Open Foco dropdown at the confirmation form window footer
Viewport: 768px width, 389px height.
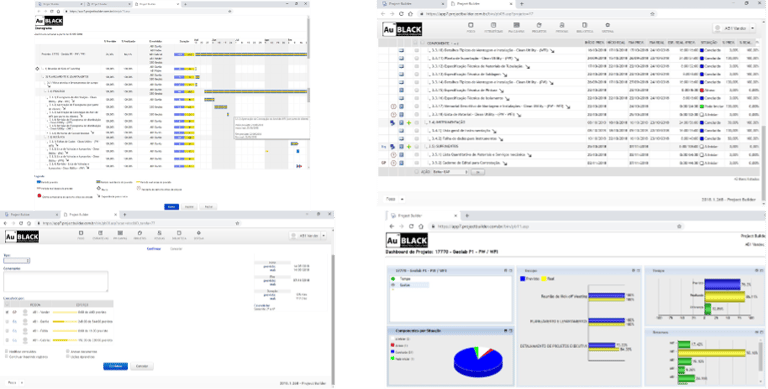click(15, 383)
